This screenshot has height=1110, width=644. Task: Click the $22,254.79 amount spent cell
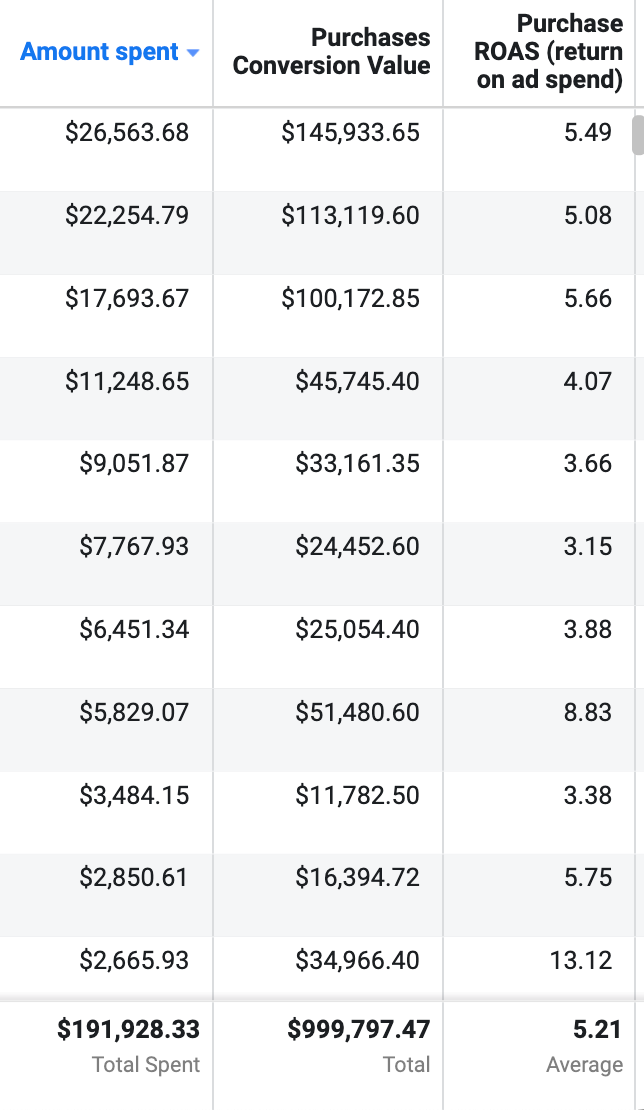coord(127,216)
